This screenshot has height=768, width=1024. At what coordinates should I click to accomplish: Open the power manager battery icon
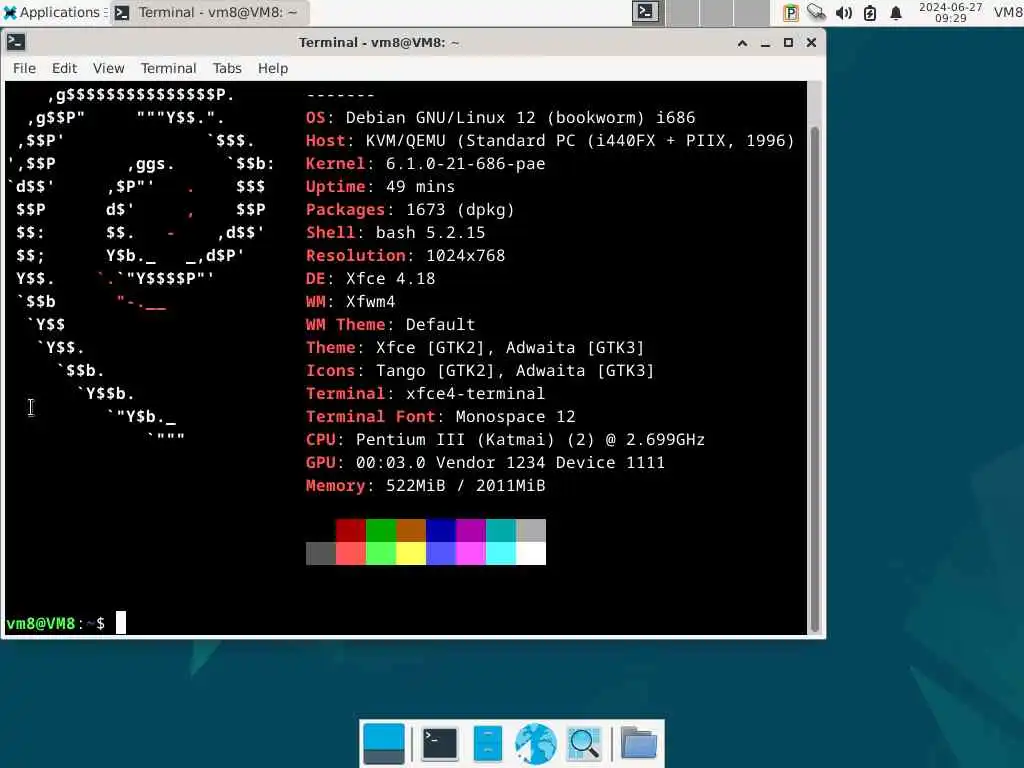point(870,12)
